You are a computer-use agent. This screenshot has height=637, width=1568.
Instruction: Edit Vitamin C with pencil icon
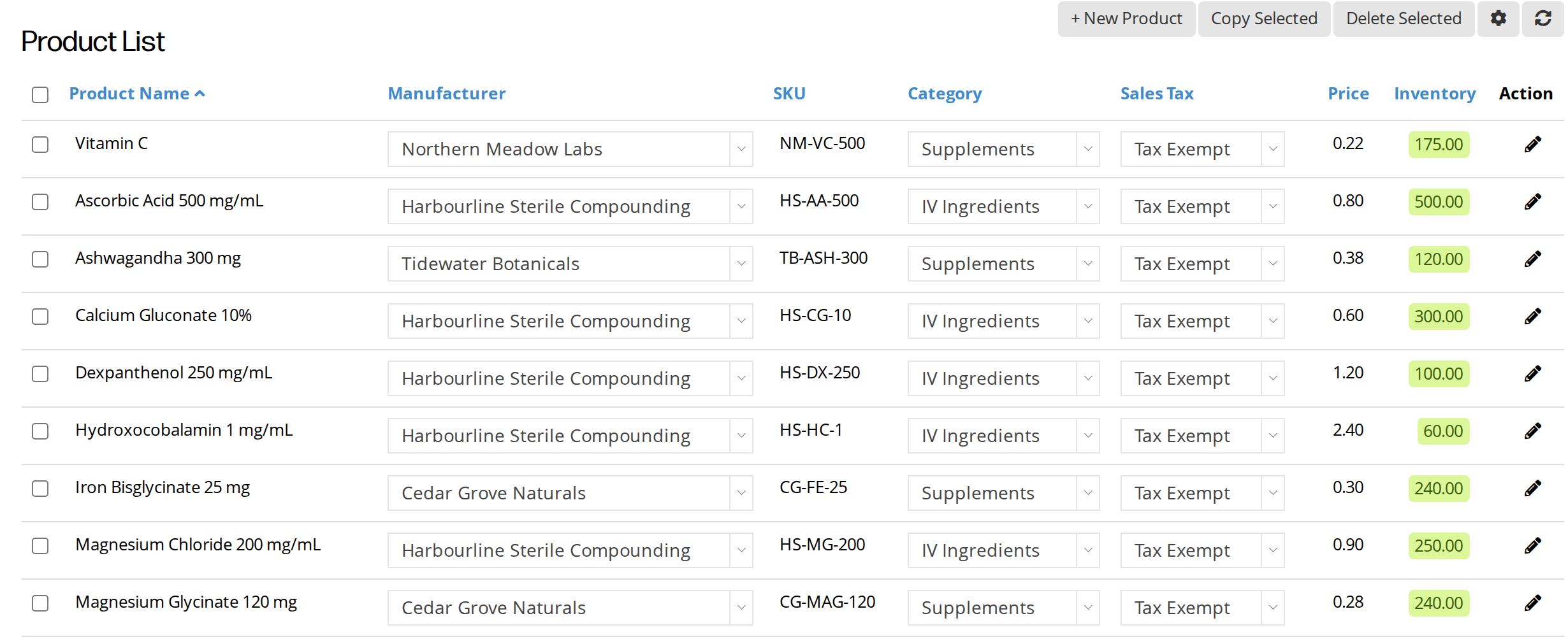[1533, 144]
